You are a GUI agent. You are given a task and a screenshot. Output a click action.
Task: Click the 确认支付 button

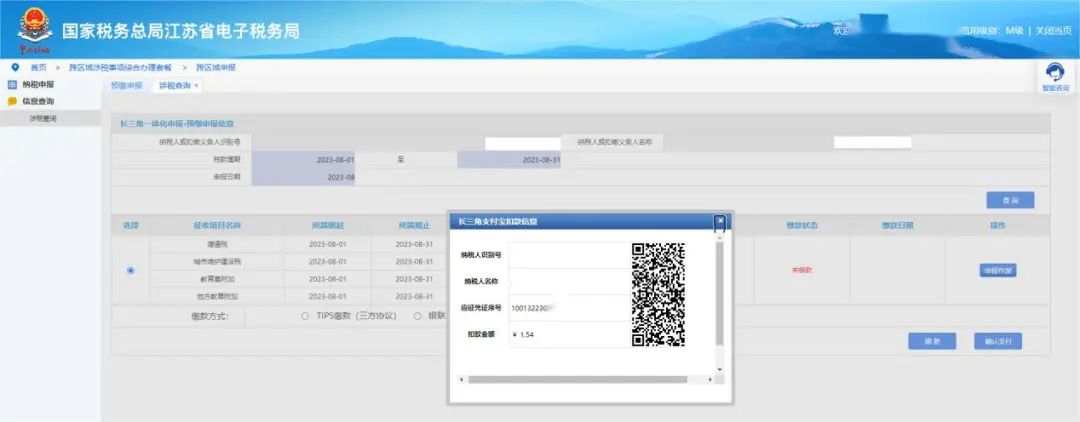(x=997, y=341)
